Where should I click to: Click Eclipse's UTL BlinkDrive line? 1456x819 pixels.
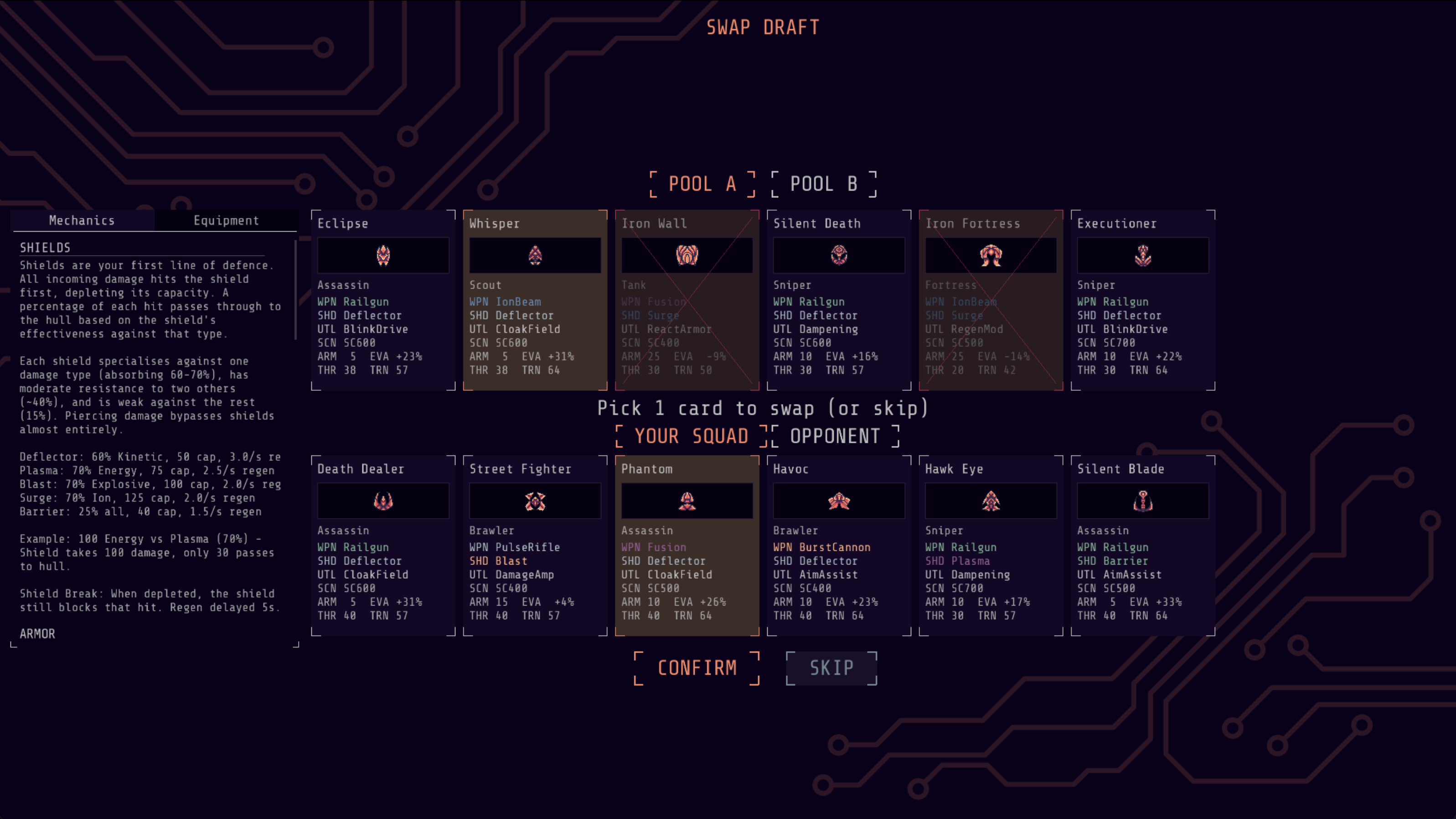(362, 329)
